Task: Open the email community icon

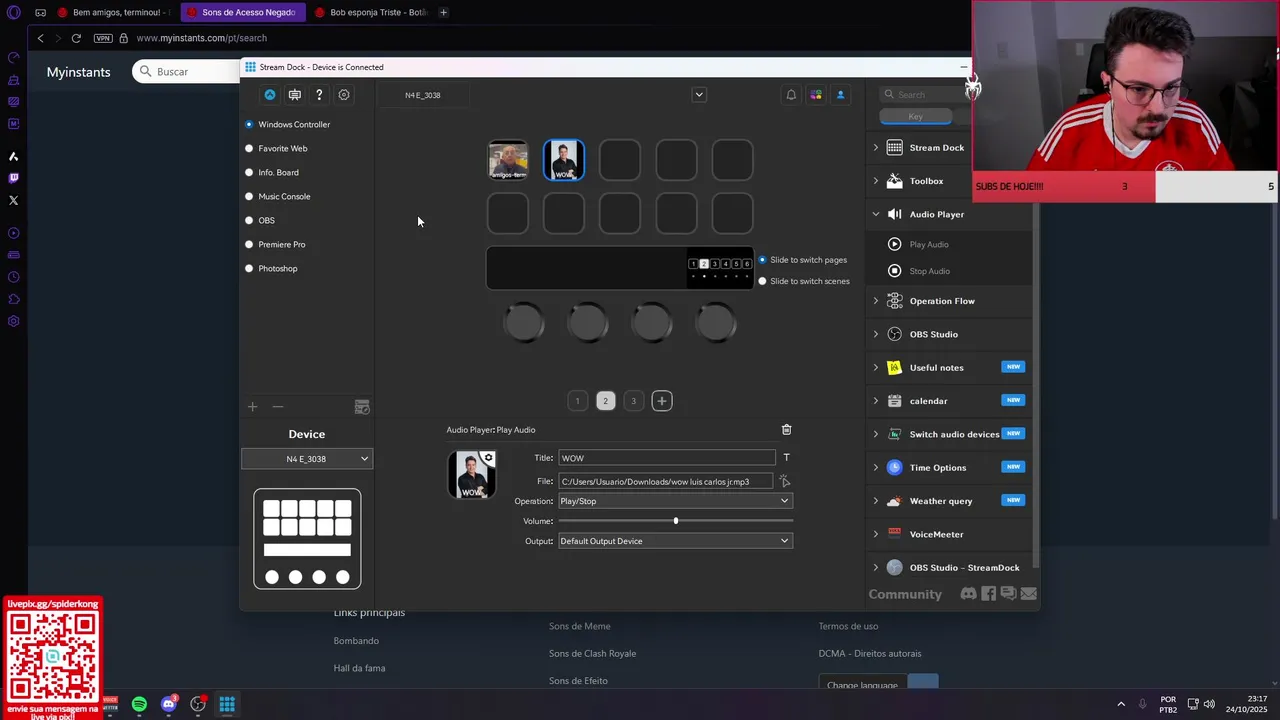Action: [x=1028, y=594]
